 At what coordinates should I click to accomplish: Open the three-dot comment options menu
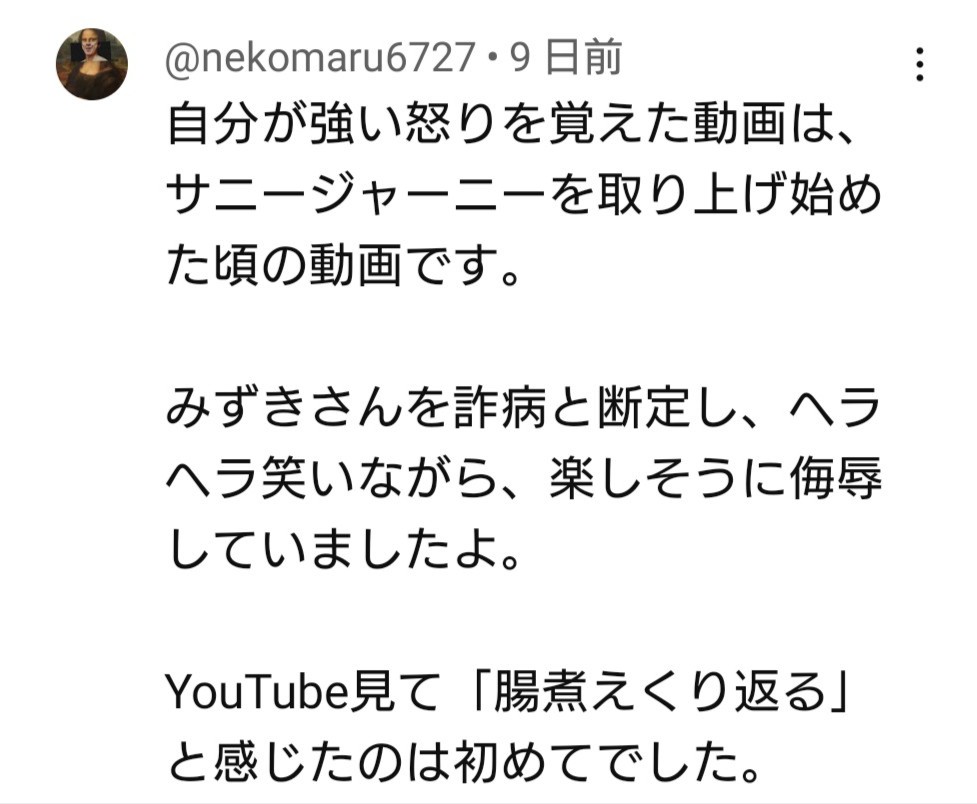920,64
